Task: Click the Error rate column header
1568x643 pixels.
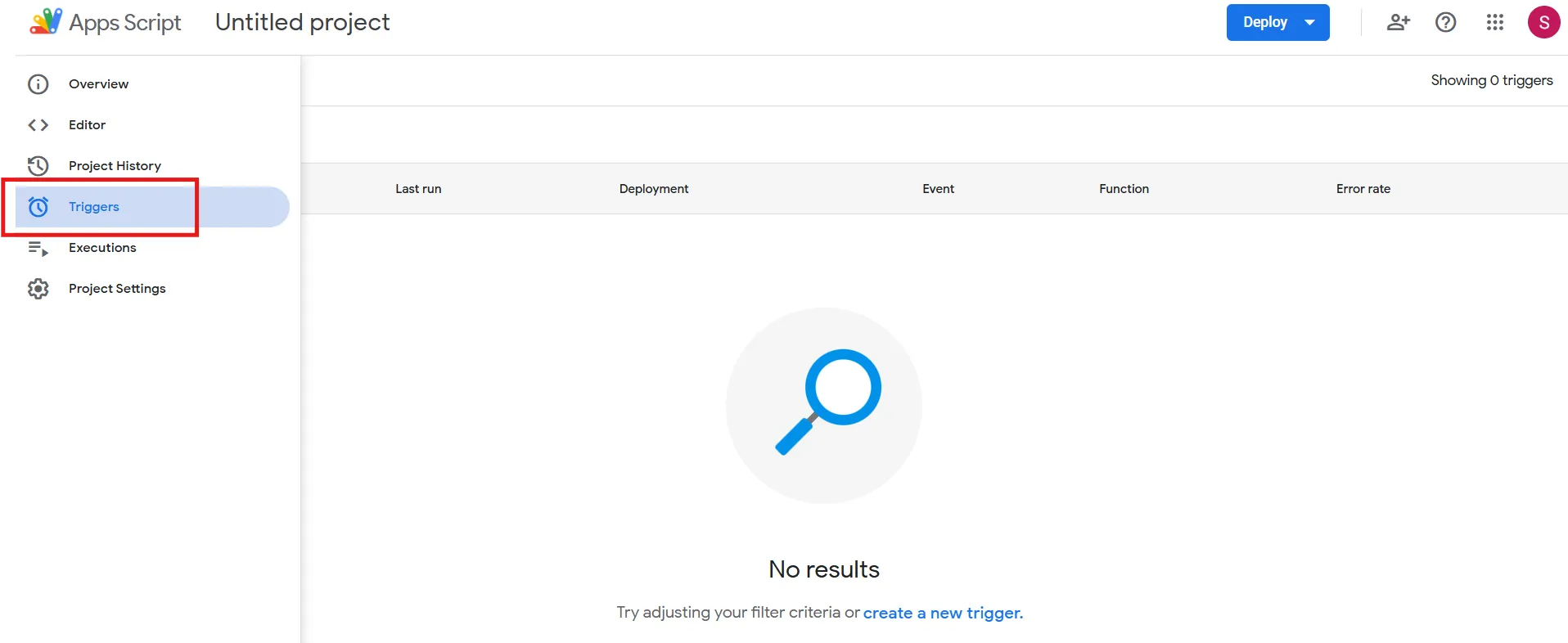Action: pos(1363,189)
